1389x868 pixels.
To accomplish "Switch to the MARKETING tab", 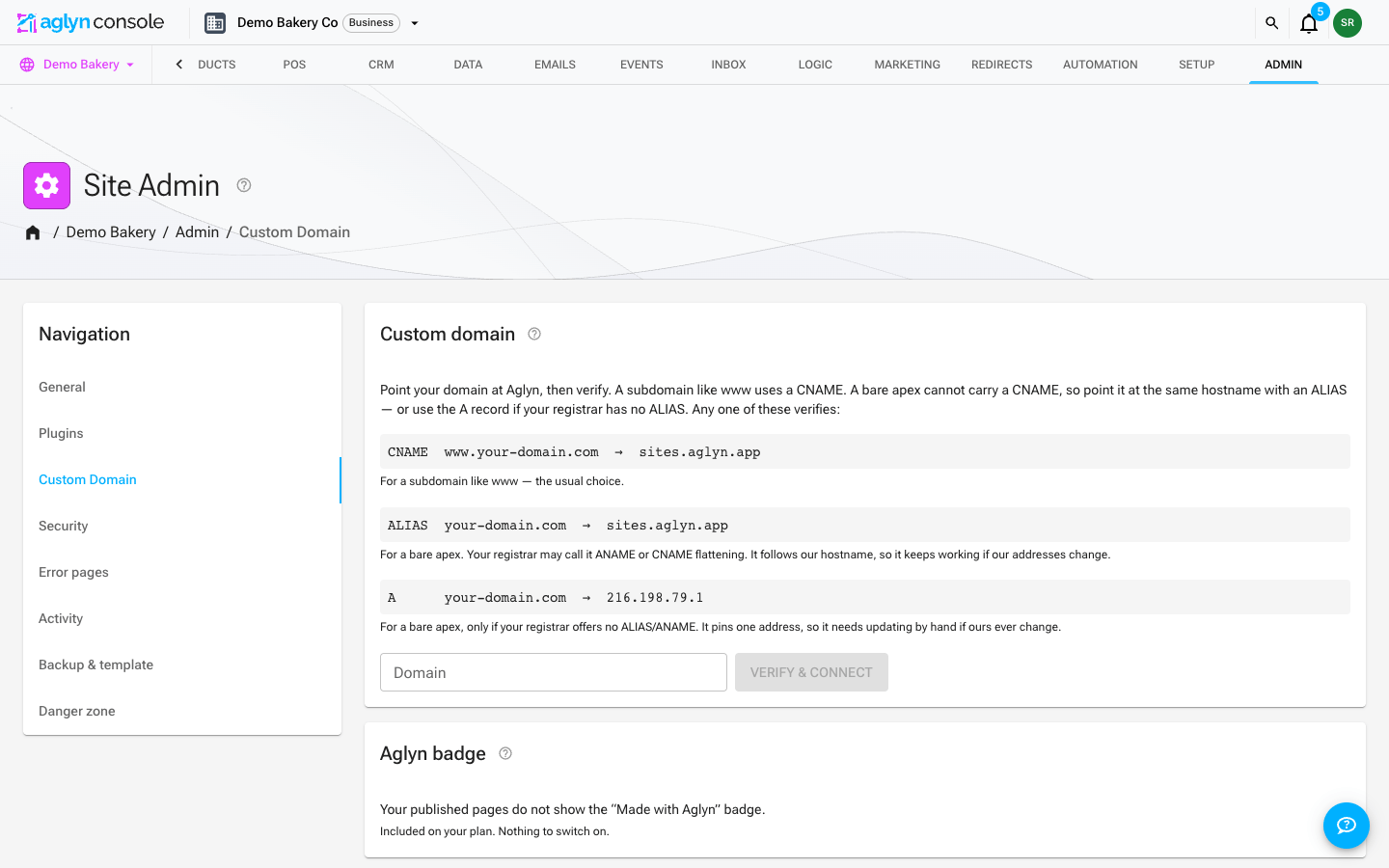I will tap(907, 65).
